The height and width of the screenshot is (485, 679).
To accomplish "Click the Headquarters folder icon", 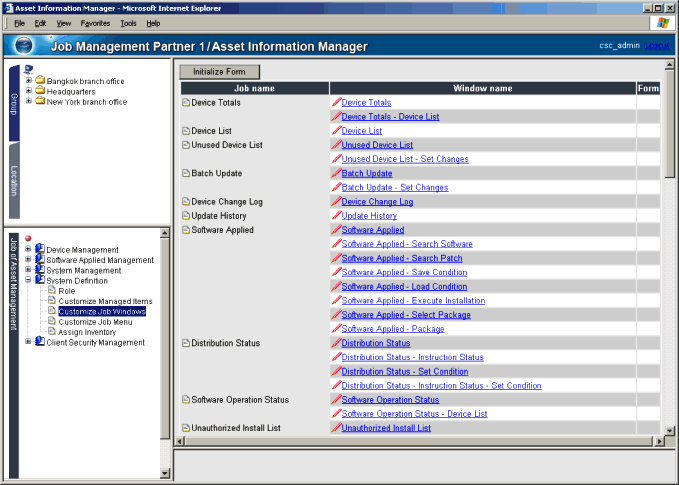I will [40, 90].
